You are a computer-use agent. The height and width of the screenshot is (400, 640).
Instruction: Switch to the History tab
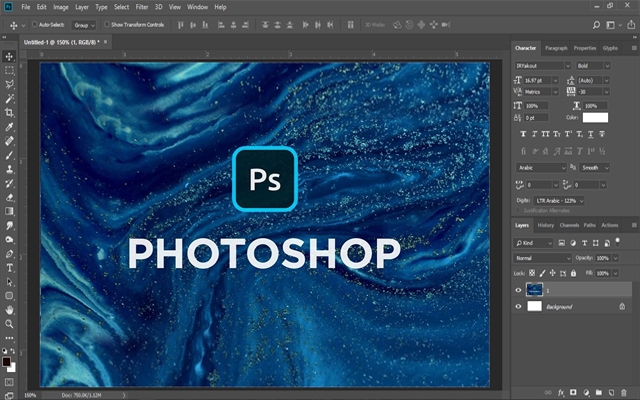545,225
